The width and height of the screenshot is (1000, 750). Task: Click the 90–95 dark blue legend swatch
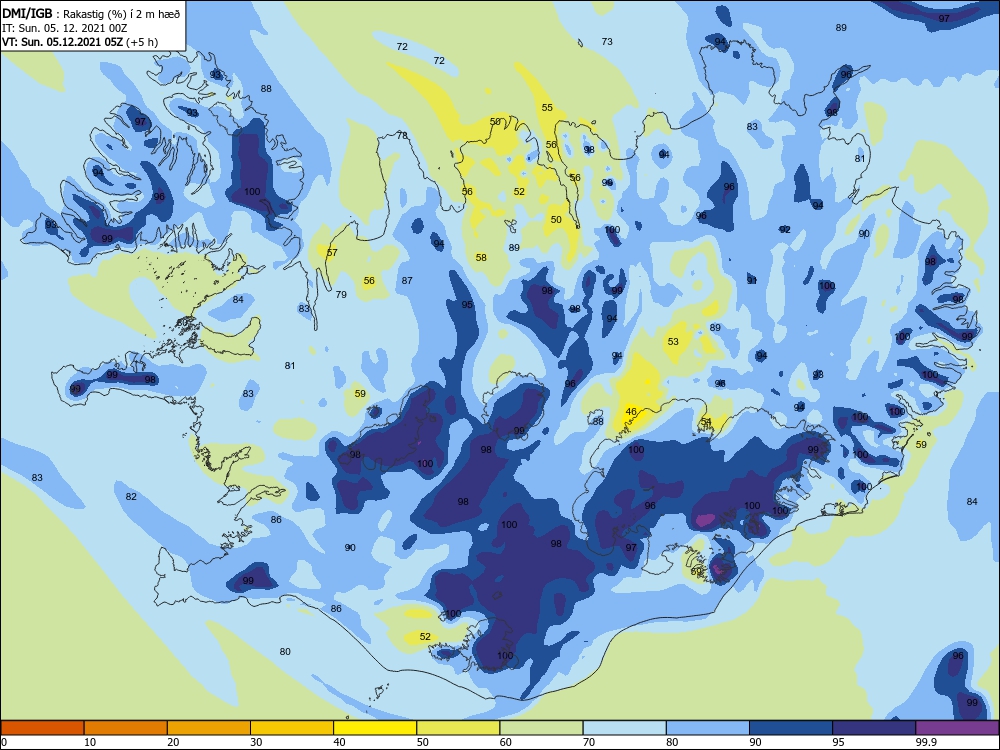click(791, 728)
